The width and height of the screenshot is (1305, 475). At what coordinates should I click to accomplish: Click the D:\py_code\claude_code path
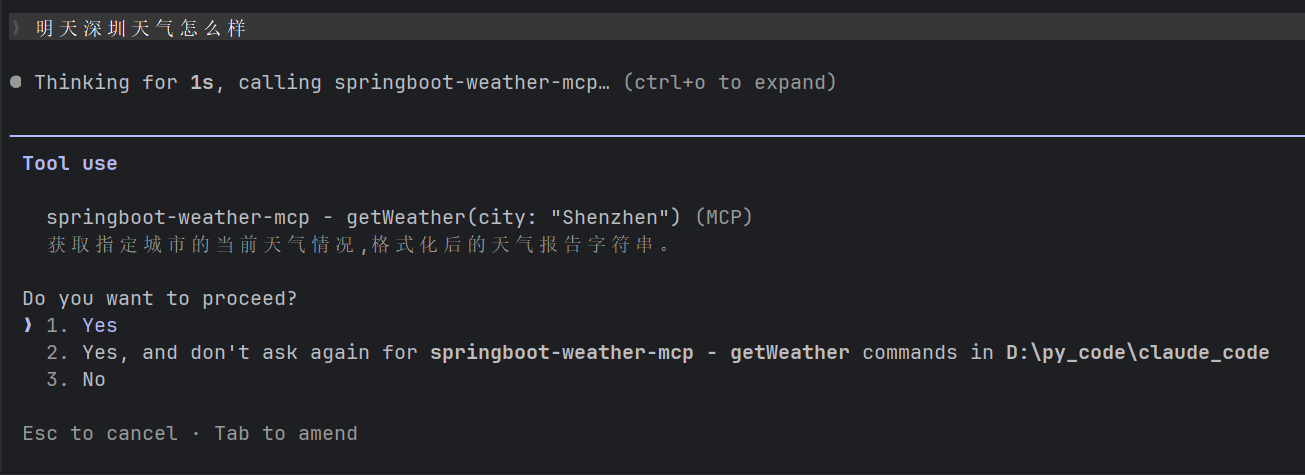coord(1138,353)
